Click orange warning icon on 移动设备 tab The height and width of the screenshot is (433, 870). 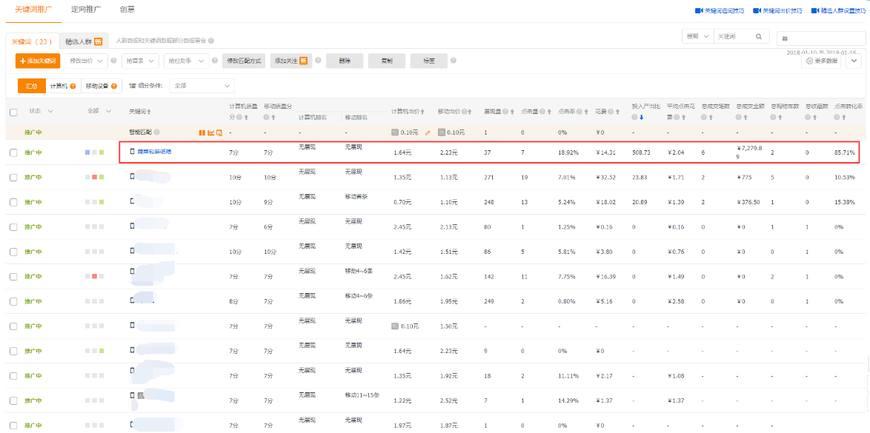click(x=114, y=86)
